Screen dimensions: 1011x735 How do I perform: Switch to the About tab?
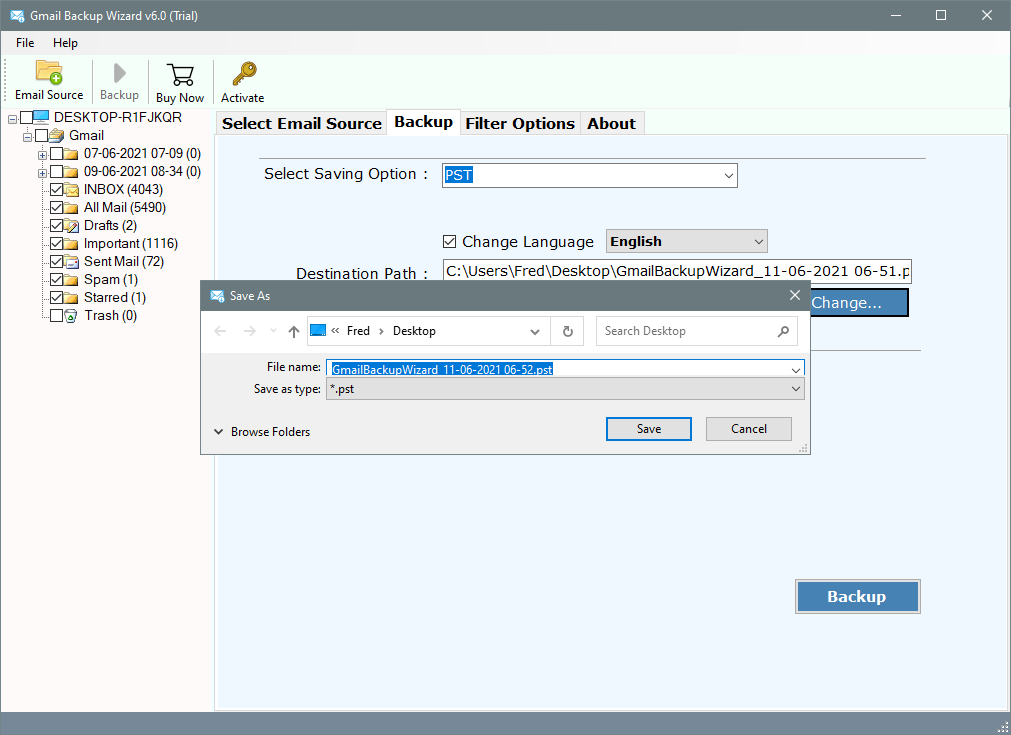(x=611, y=123)
